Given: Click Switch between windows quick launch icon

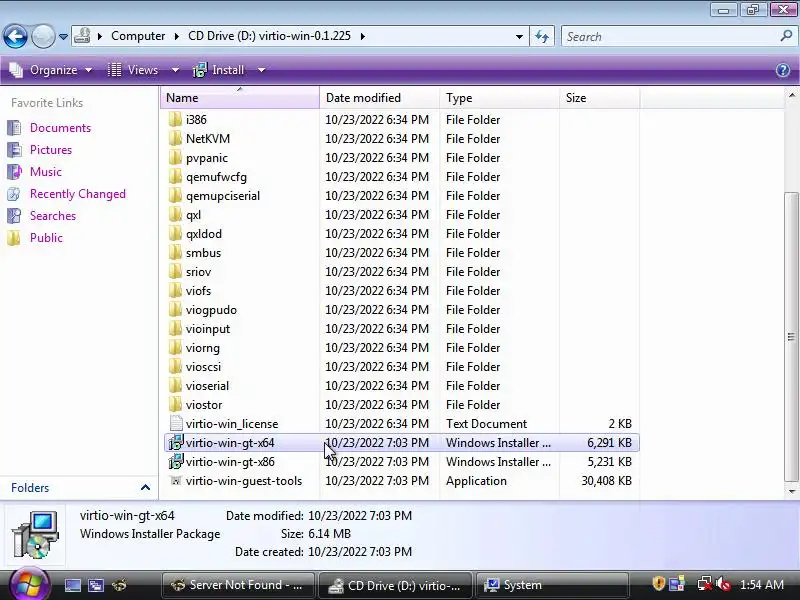Looking at the screenshot, I should pyautogui.click(x=96, y=585).
